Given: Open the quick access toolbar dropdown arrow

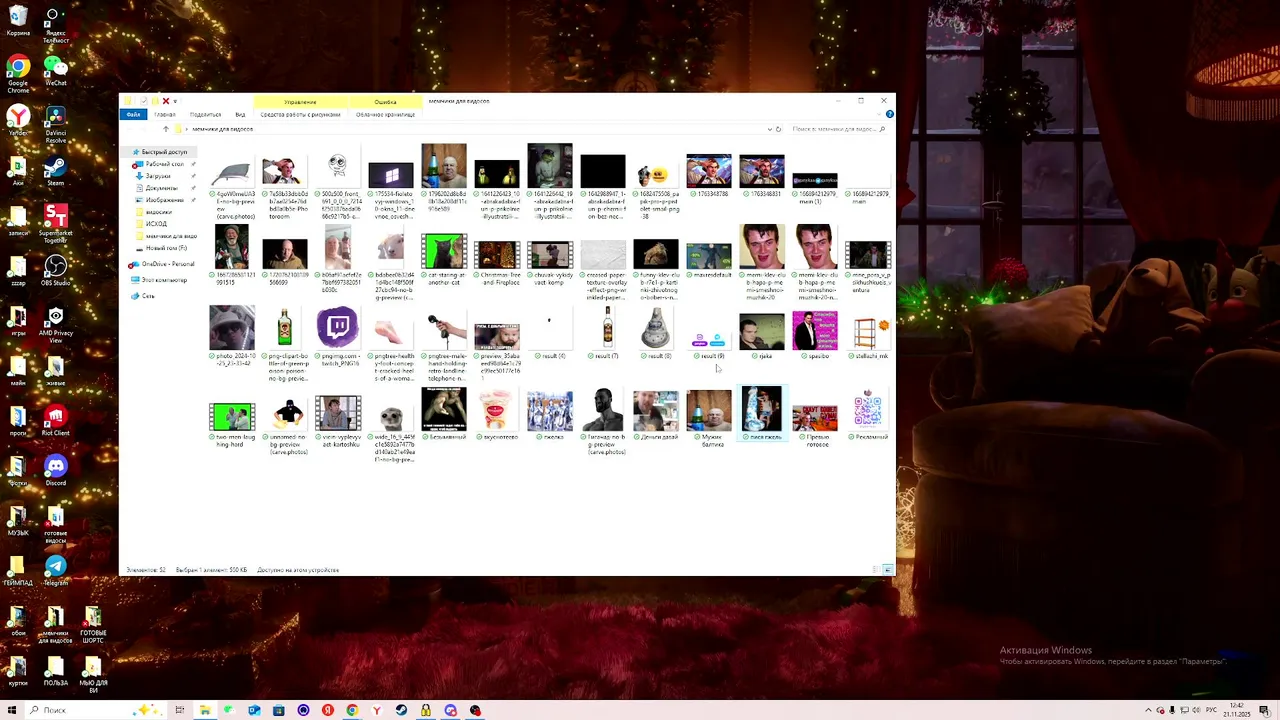Looking at the screenshot, I should point(175,101).
